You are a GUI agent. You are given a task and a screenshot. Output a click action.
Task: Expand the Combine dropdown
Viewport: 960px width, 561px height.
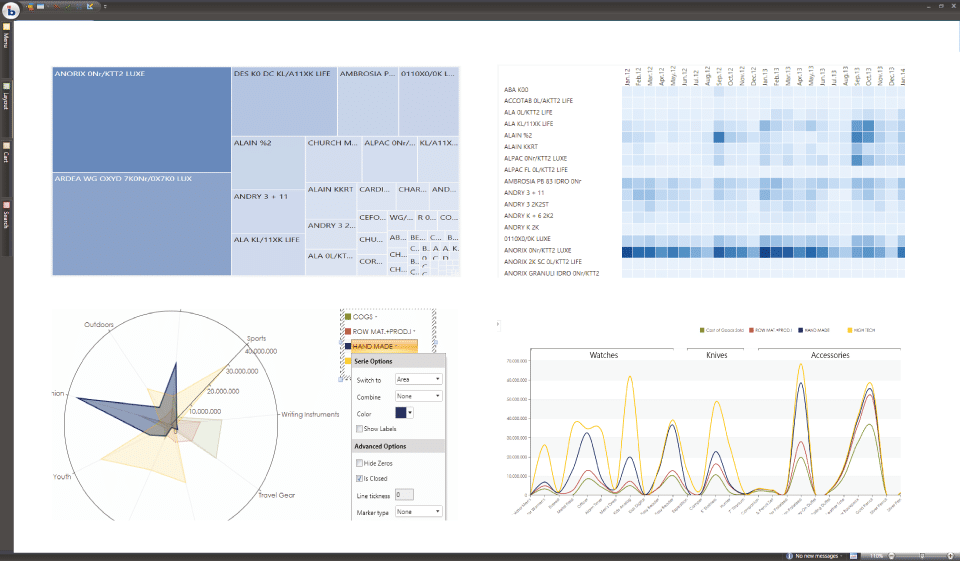pyautogui.click(x=418, y=396)
